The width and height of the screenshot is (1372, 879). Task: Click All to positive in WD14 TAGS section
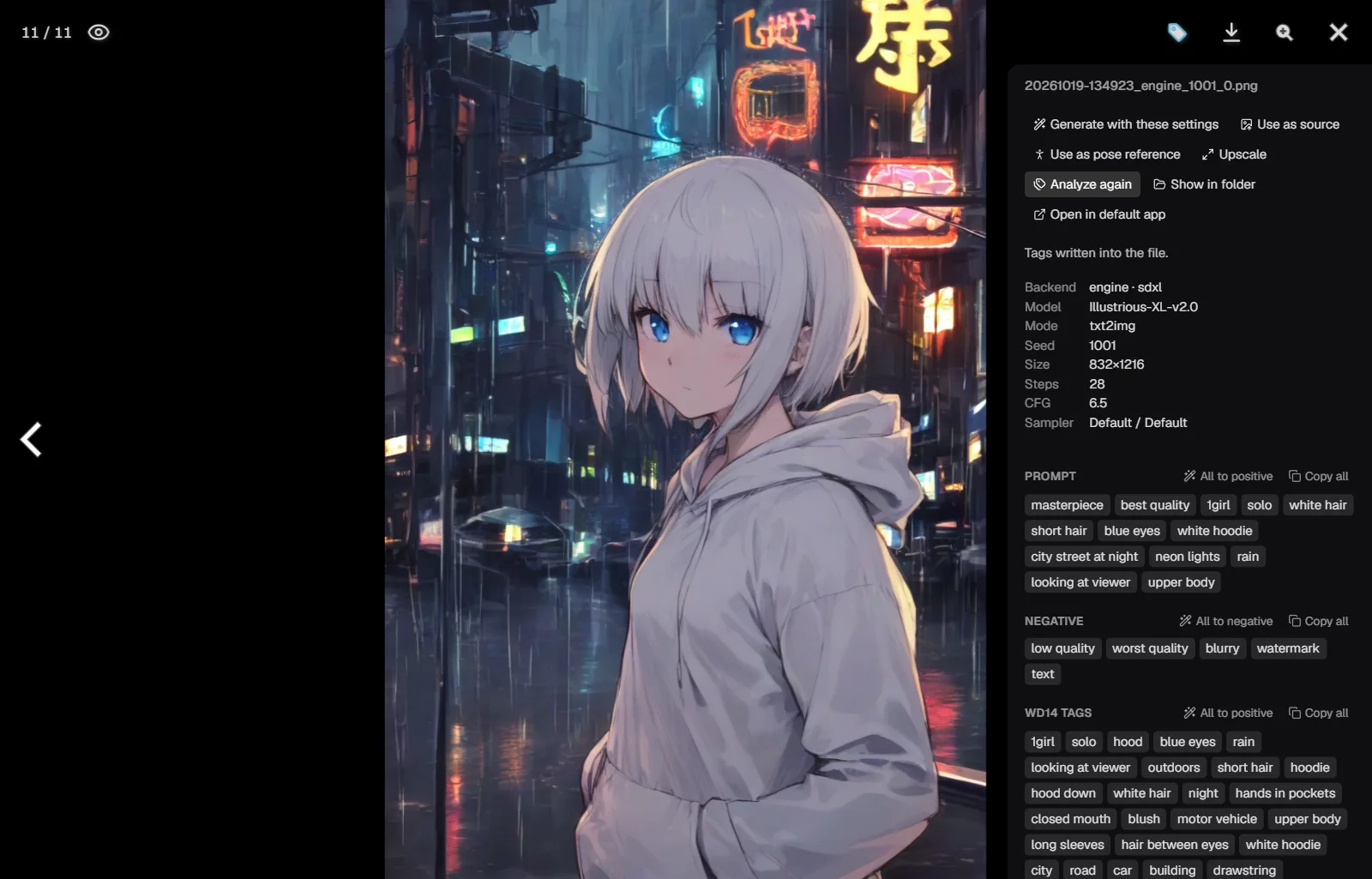(x=1228, y=713)
